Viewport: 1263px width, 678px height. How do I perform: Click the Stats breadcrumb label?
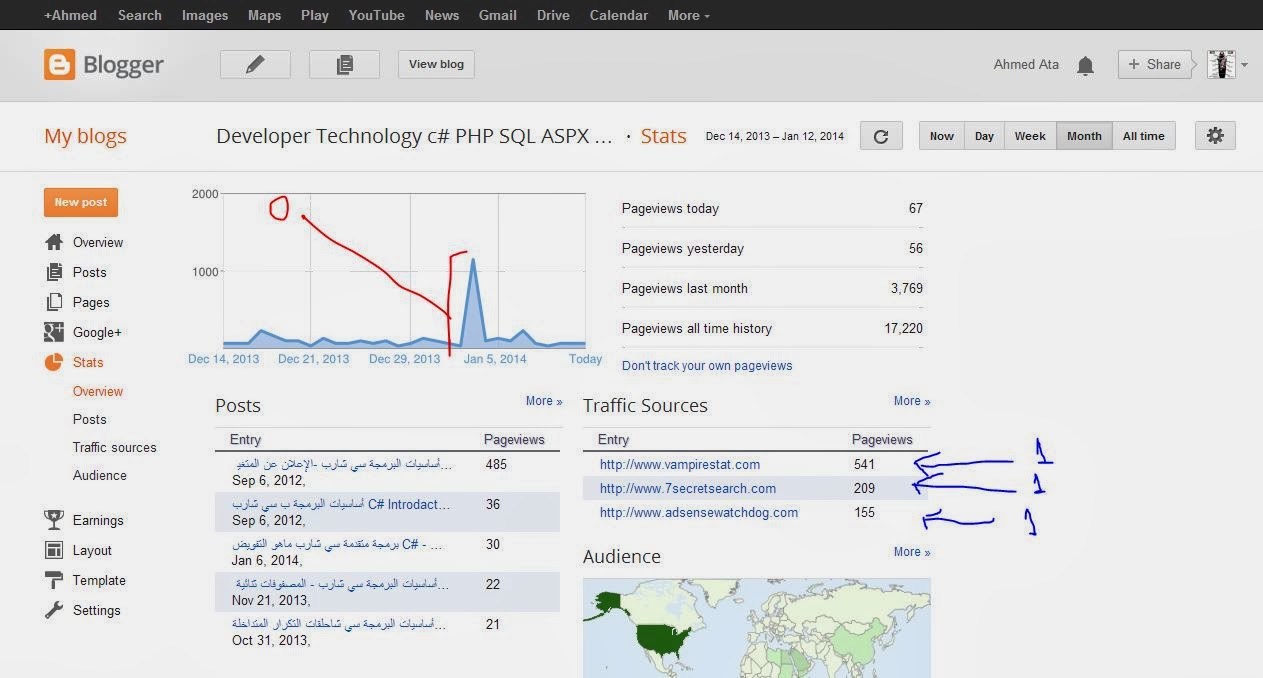[663, 137]
